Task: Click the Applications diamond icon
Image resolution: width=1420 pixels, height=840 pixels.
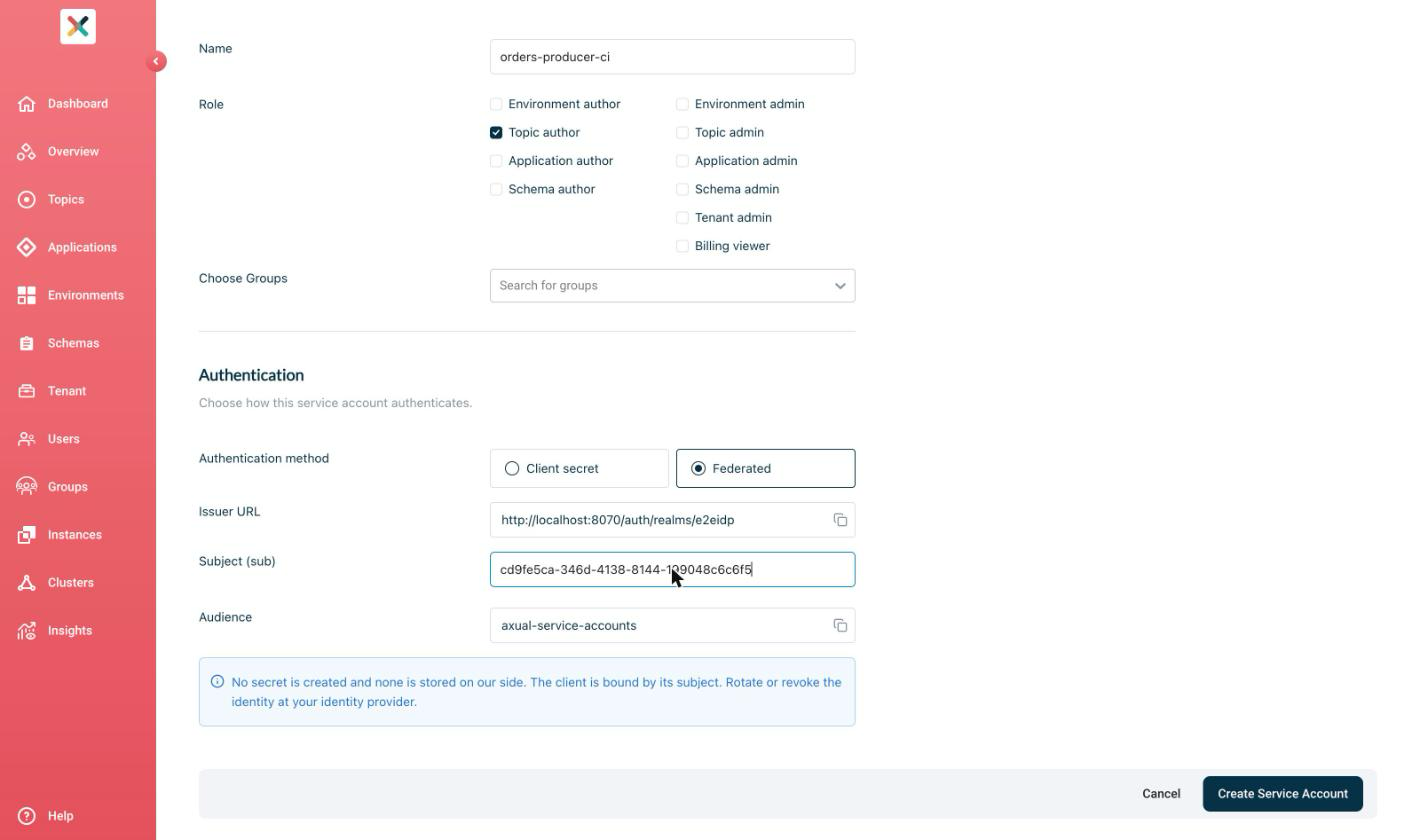Action: [x=27, y=248]
